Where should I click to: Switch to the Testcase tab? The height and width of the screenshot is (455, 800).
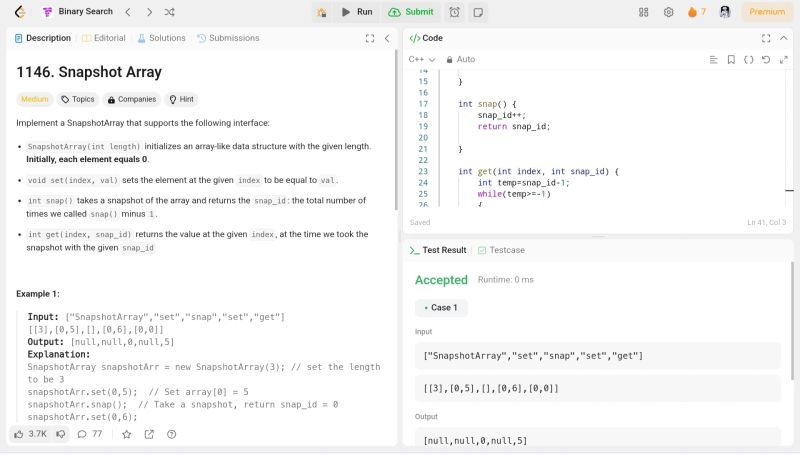click(501, 250)
